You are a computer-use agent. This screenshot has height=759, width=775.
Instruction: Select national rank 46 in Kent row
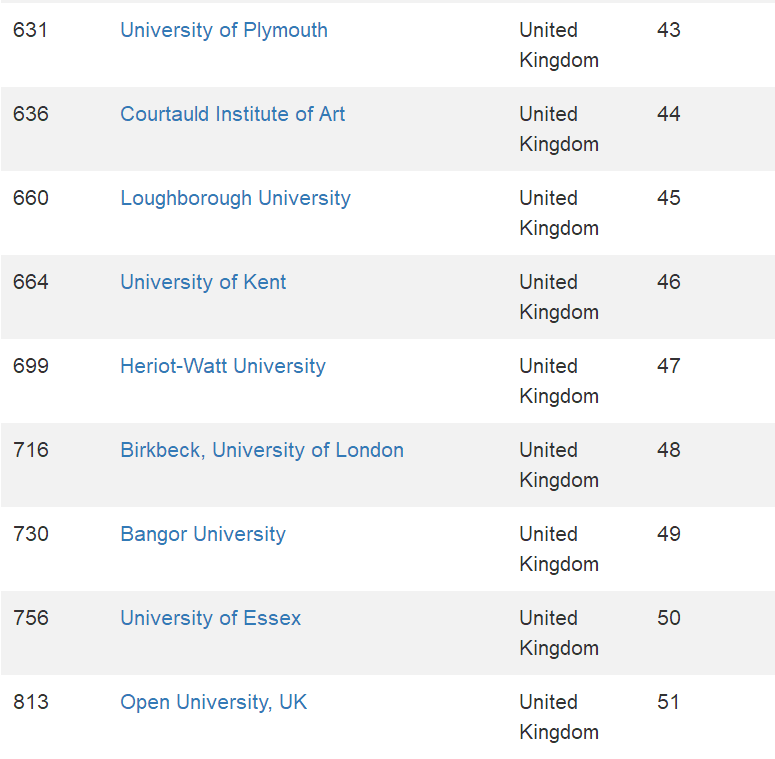click(668, 282)
